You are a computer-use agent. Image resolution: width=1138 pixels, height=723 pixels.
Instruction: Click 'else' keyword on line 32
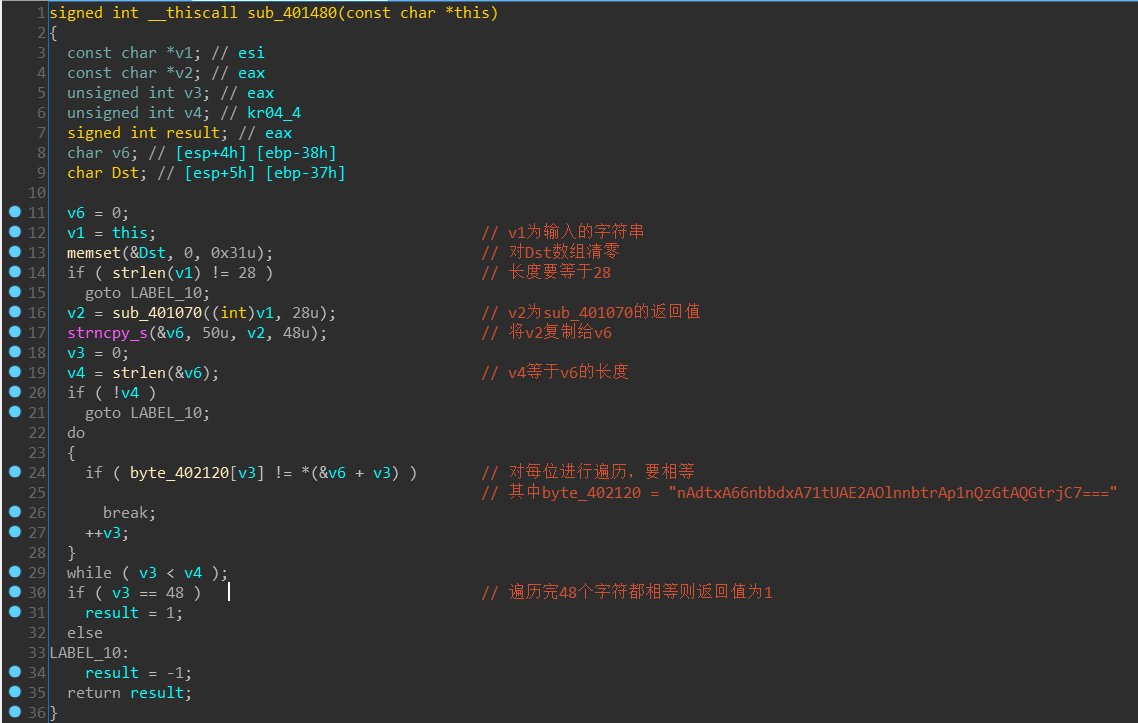point(85,634)
